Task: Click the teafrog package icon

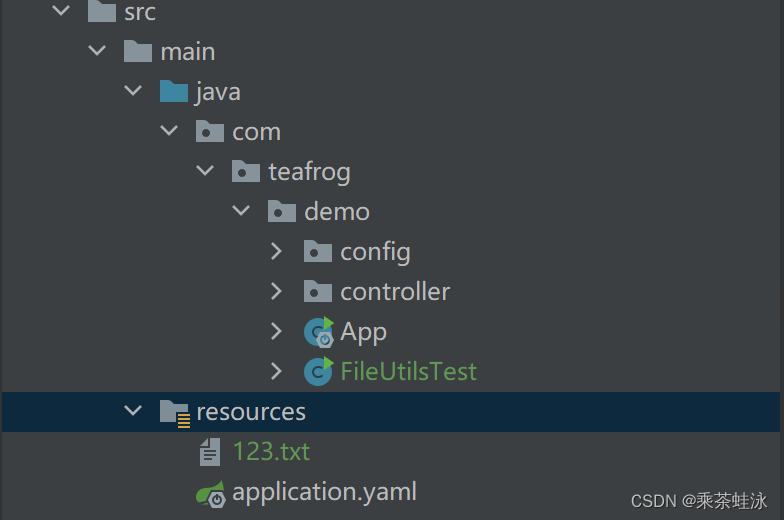Action: point(246,172)
